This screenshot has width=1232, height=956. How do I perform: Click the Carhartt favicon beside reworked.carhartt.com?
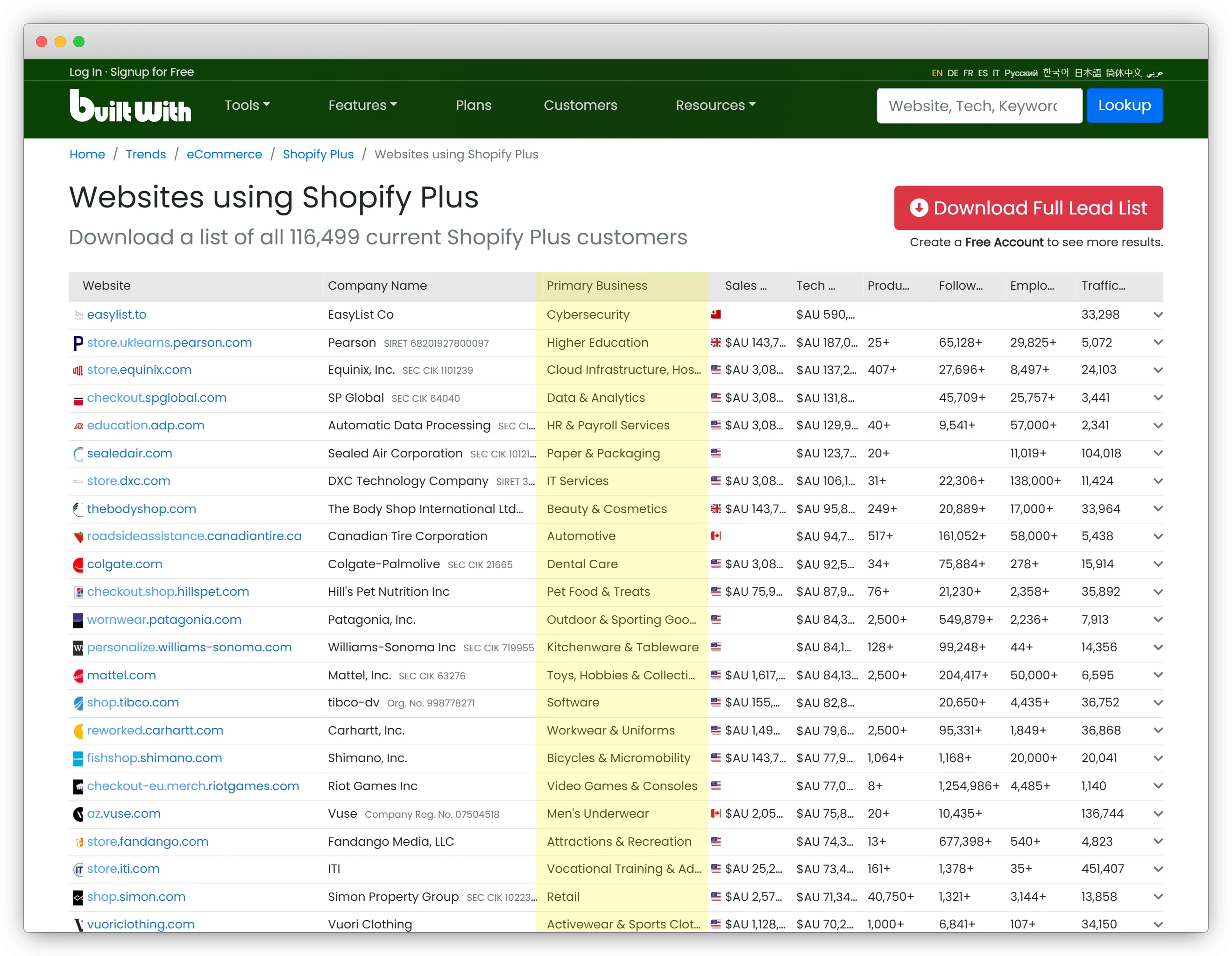click(x=78, y=731)
